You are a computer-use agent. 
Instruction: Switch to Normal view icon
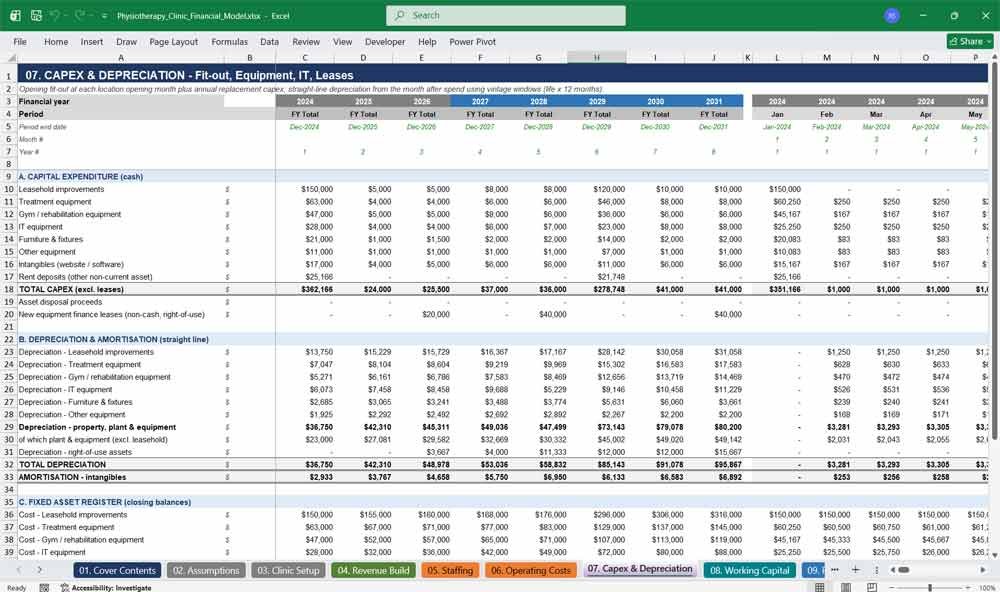point(820,588)
